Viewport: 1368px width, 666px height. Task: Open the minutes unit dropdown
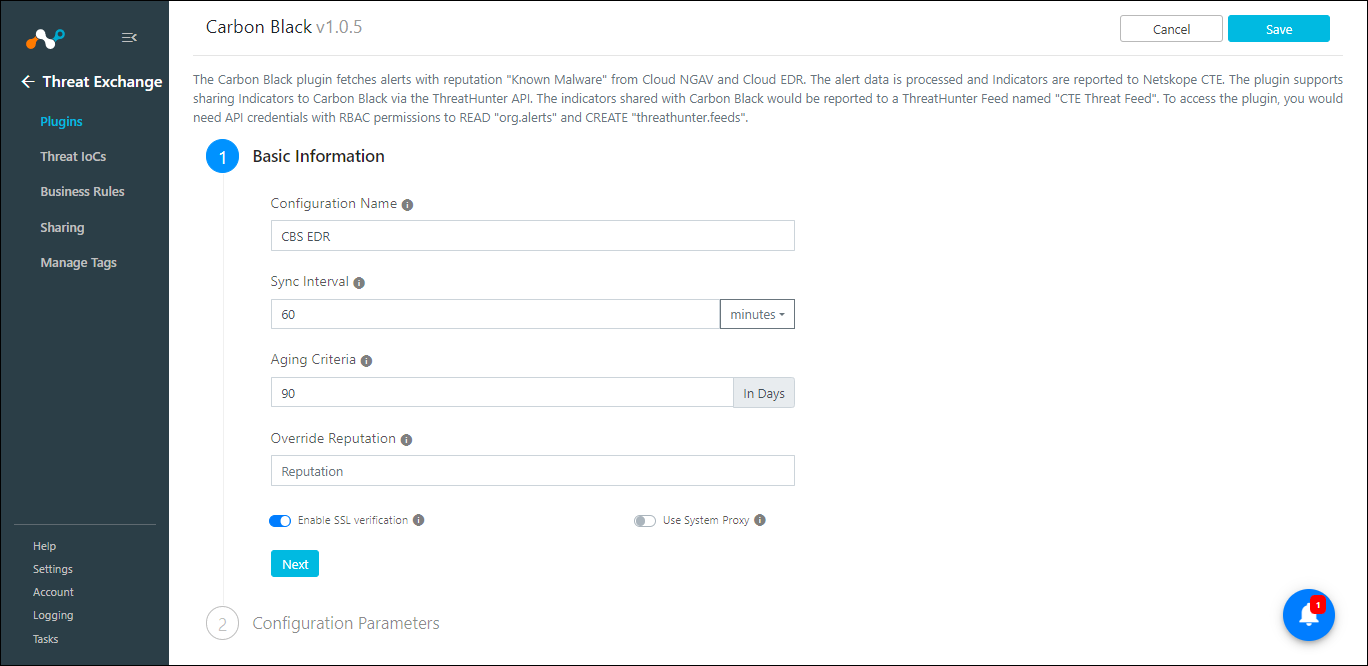coord(757,314)
